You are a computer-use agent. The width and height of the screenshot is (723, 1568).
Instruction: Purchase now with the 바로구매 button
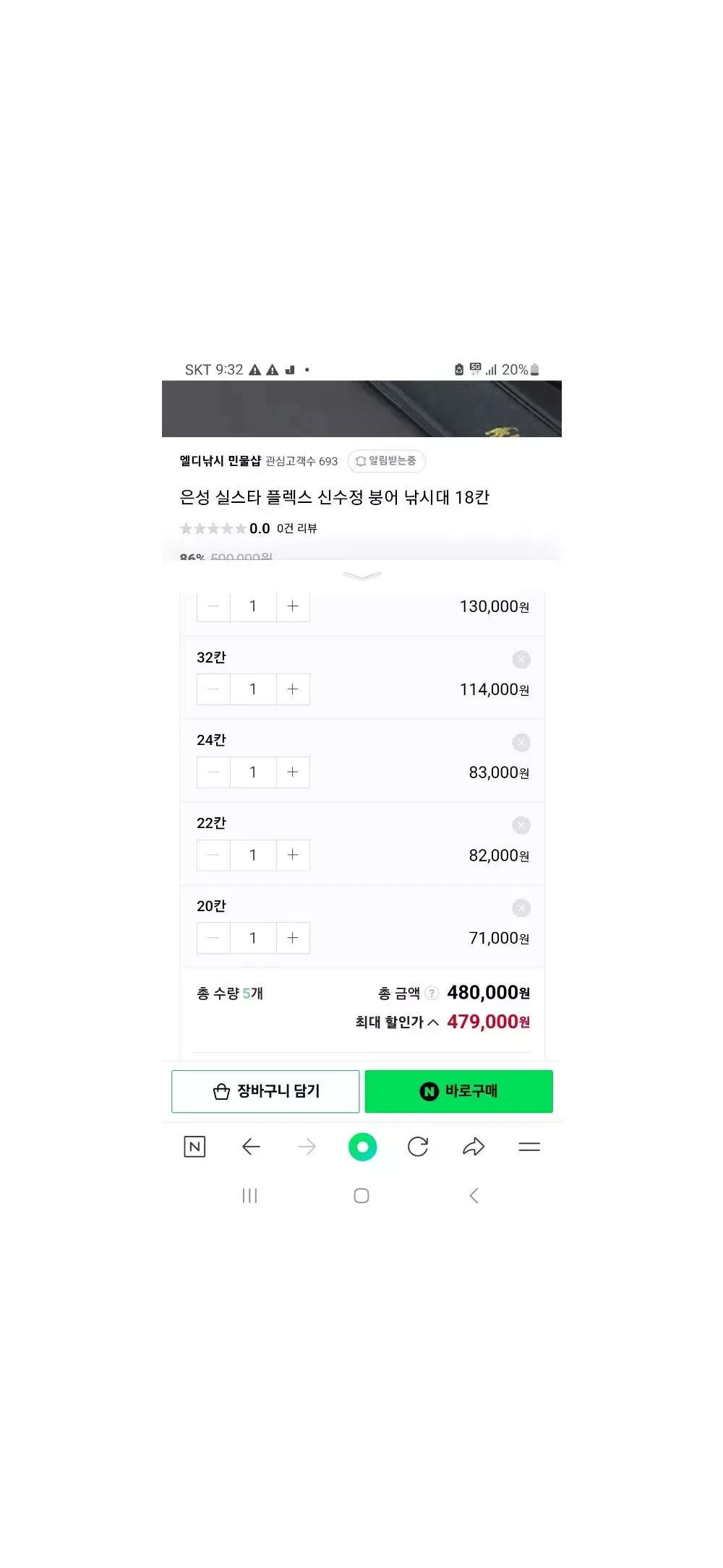point(458,1091)
